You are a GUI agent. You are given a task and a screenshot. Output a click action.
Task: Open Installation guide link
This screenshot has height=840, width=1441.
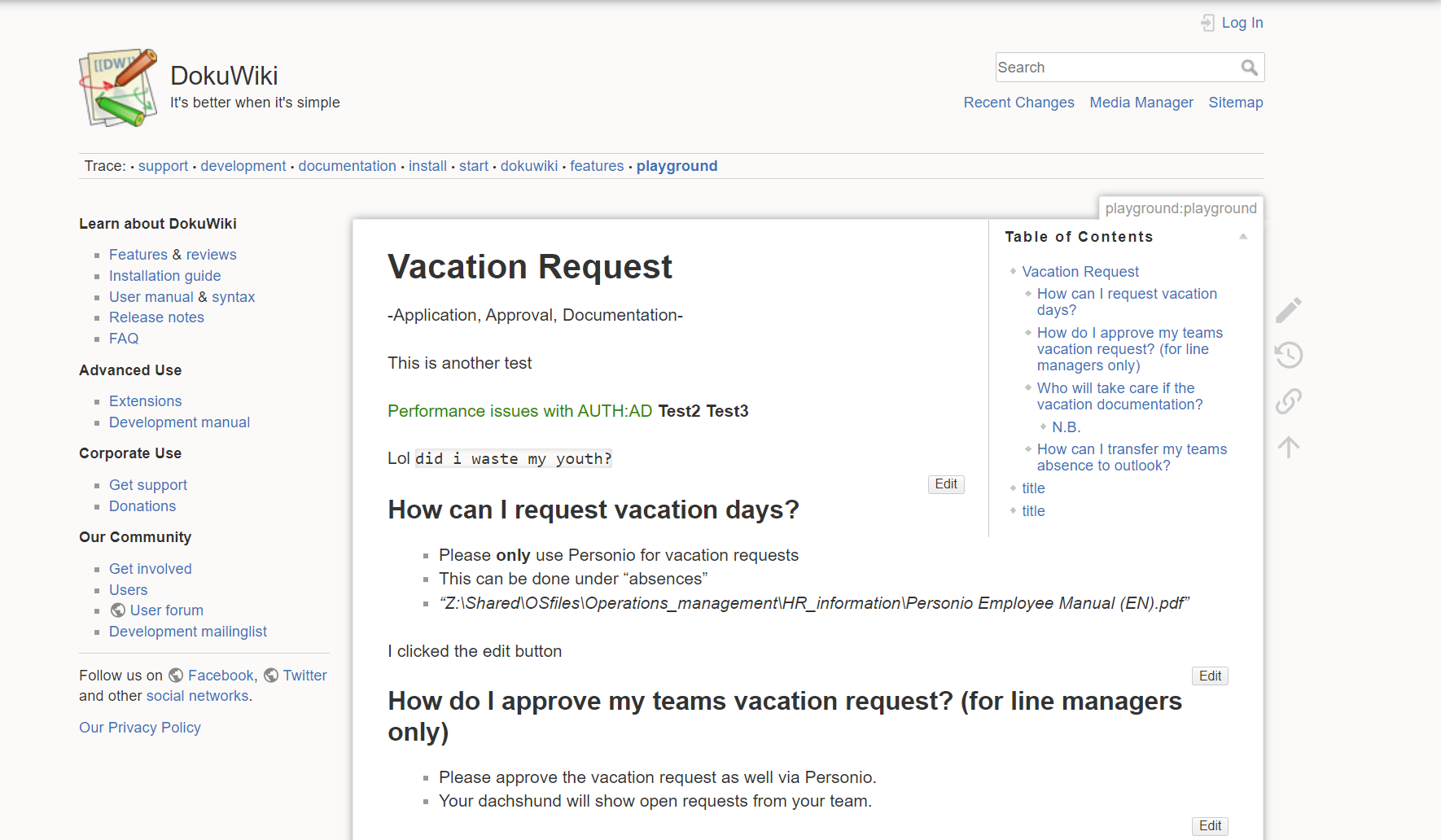(165, 276)
